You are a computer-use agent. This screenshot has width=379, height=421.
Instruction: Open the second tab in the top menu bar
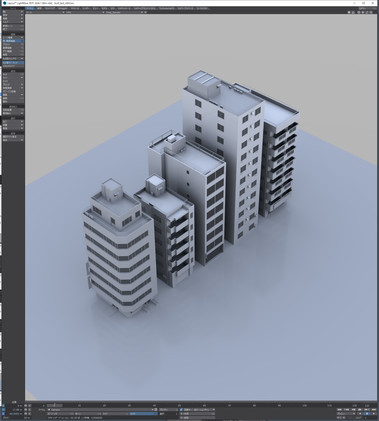click(x=40, y=8)
